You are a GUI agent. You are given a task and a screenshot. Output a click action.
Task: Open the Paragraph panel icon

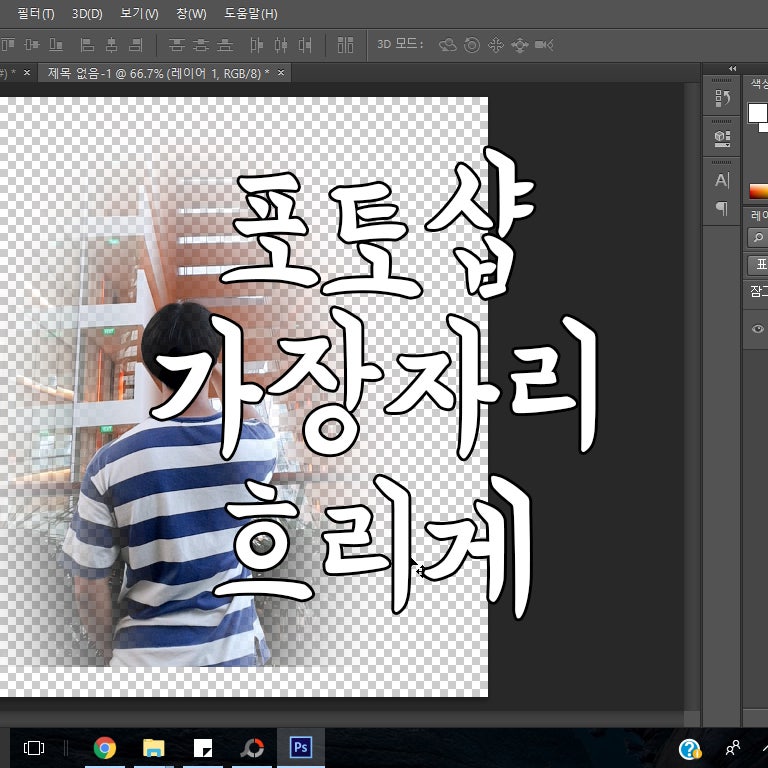tap(722, 208)
